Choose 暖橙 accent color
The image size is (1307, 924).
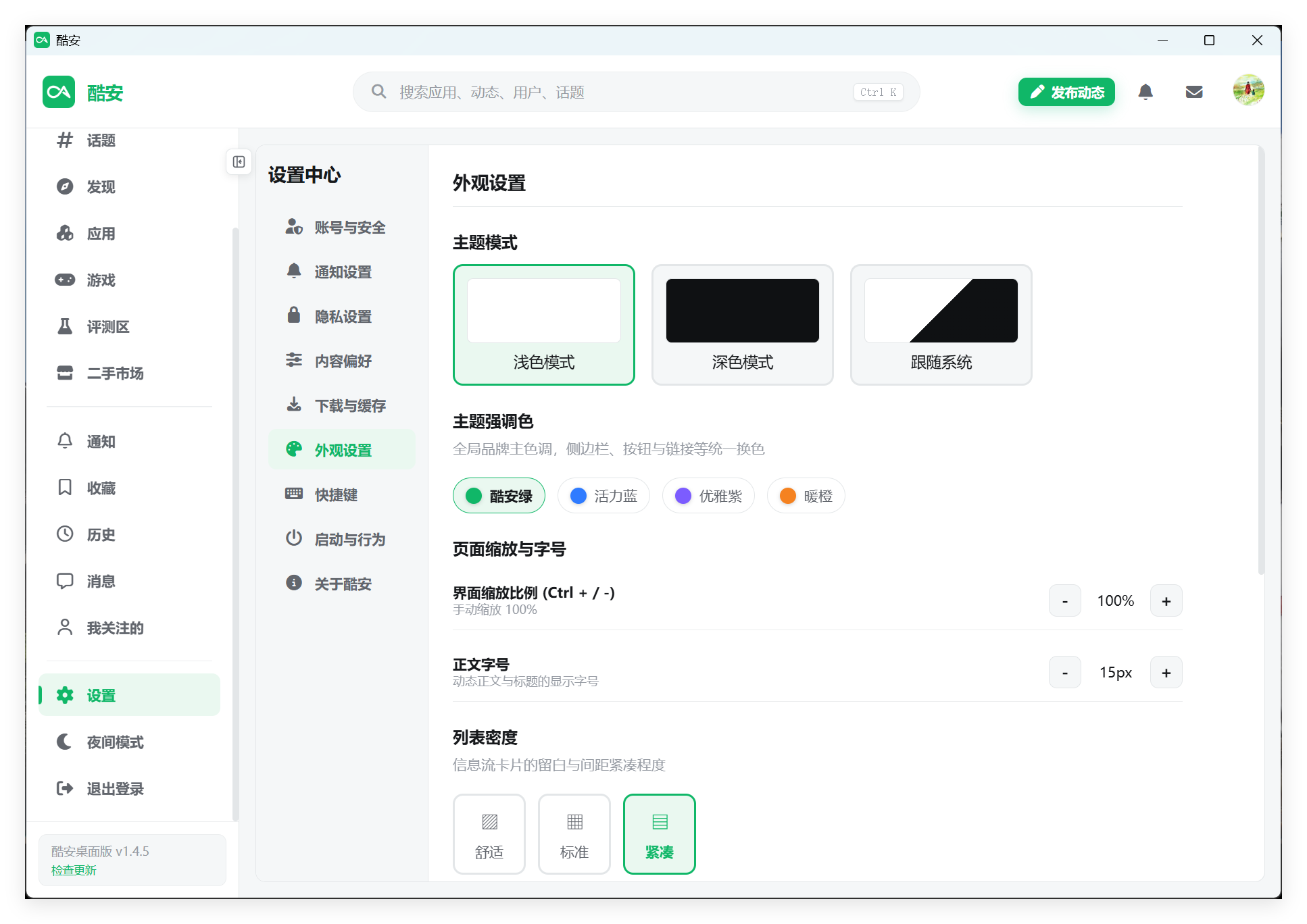click(806, 496)
